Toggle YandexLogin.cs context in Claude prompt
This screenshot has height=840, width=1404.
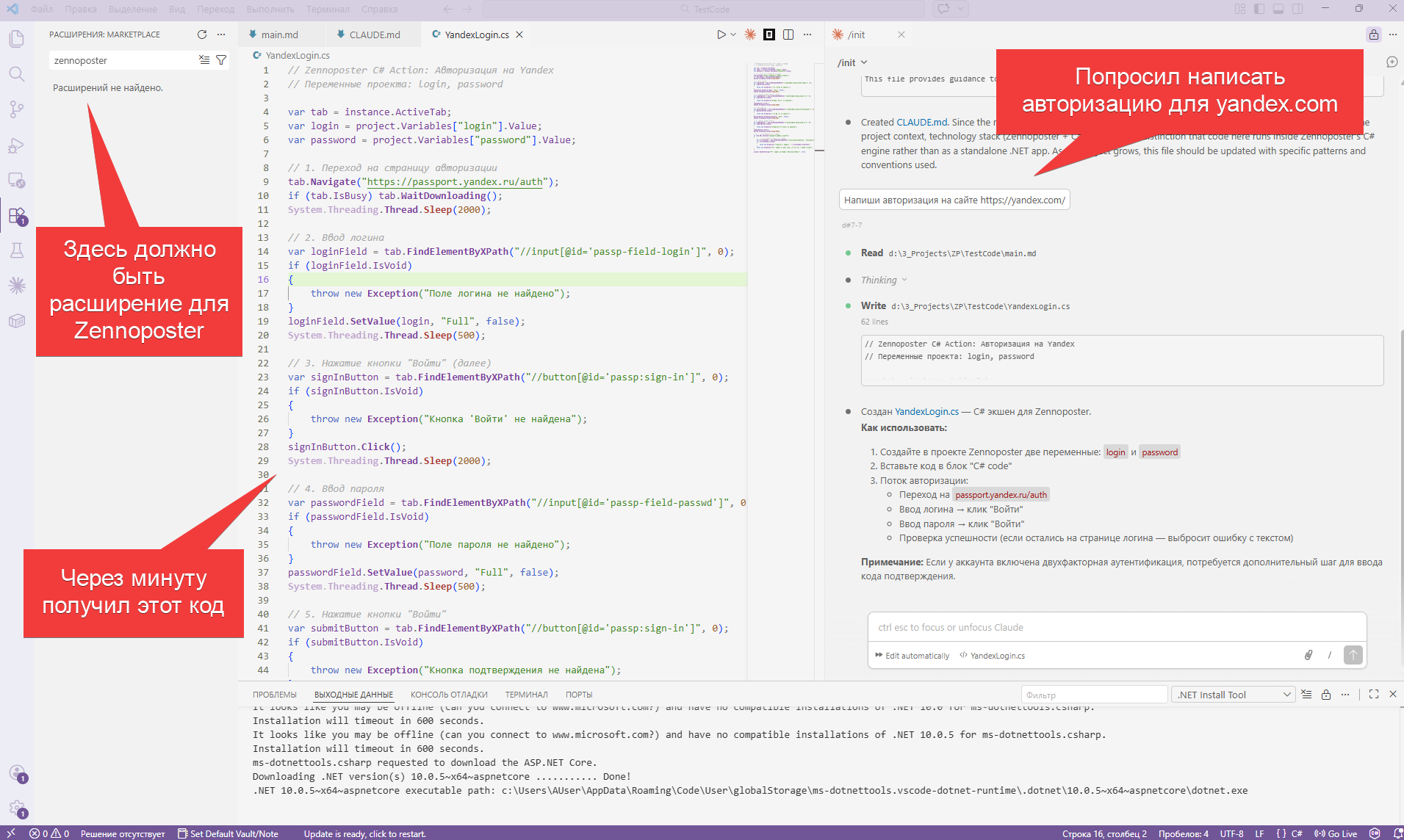pos(992,656)
